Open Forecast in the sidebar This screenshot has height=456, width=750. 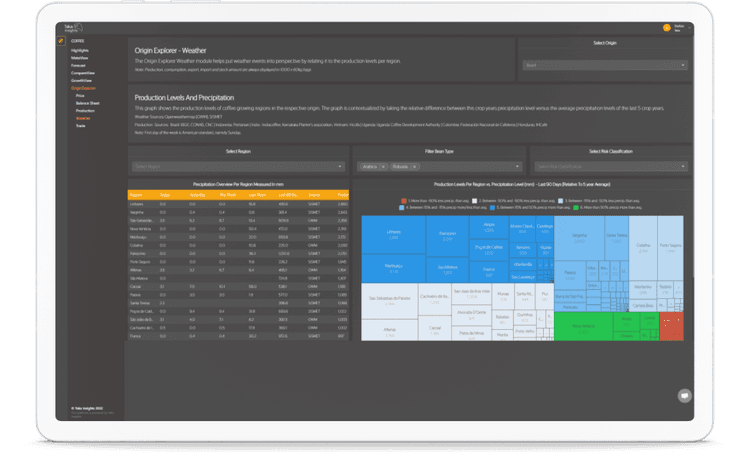click(78, 66)
